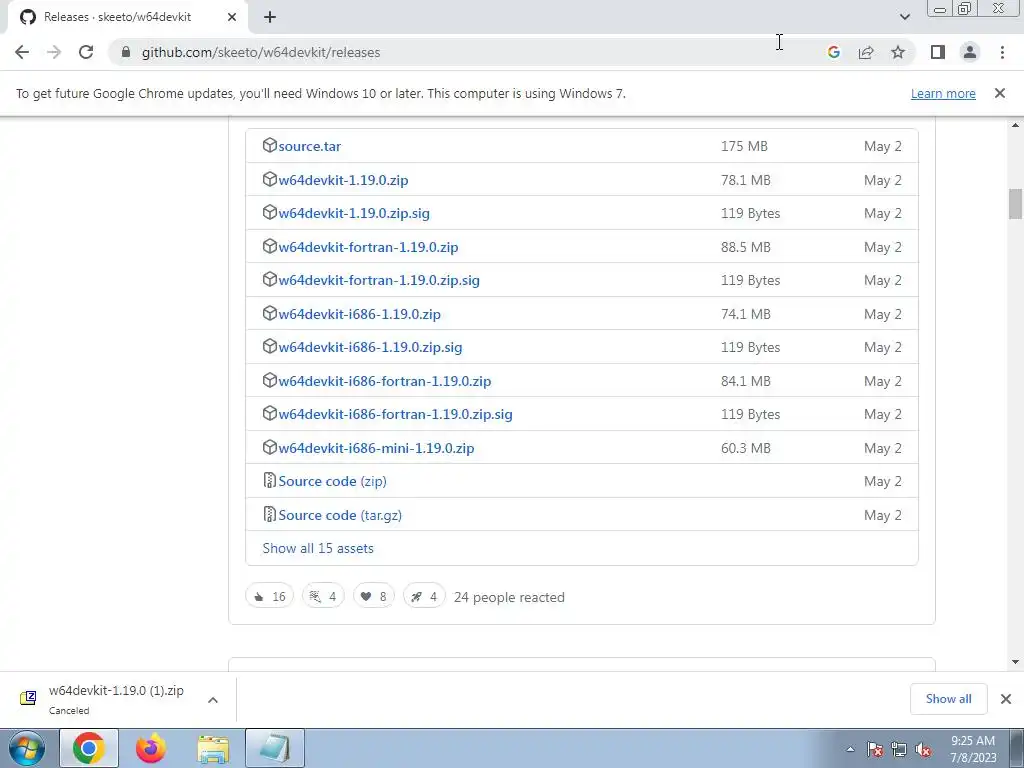Click the volume muted tray icon
Image resolution: width=1024 pixels, height=768 pixels.
click(923, 750)
